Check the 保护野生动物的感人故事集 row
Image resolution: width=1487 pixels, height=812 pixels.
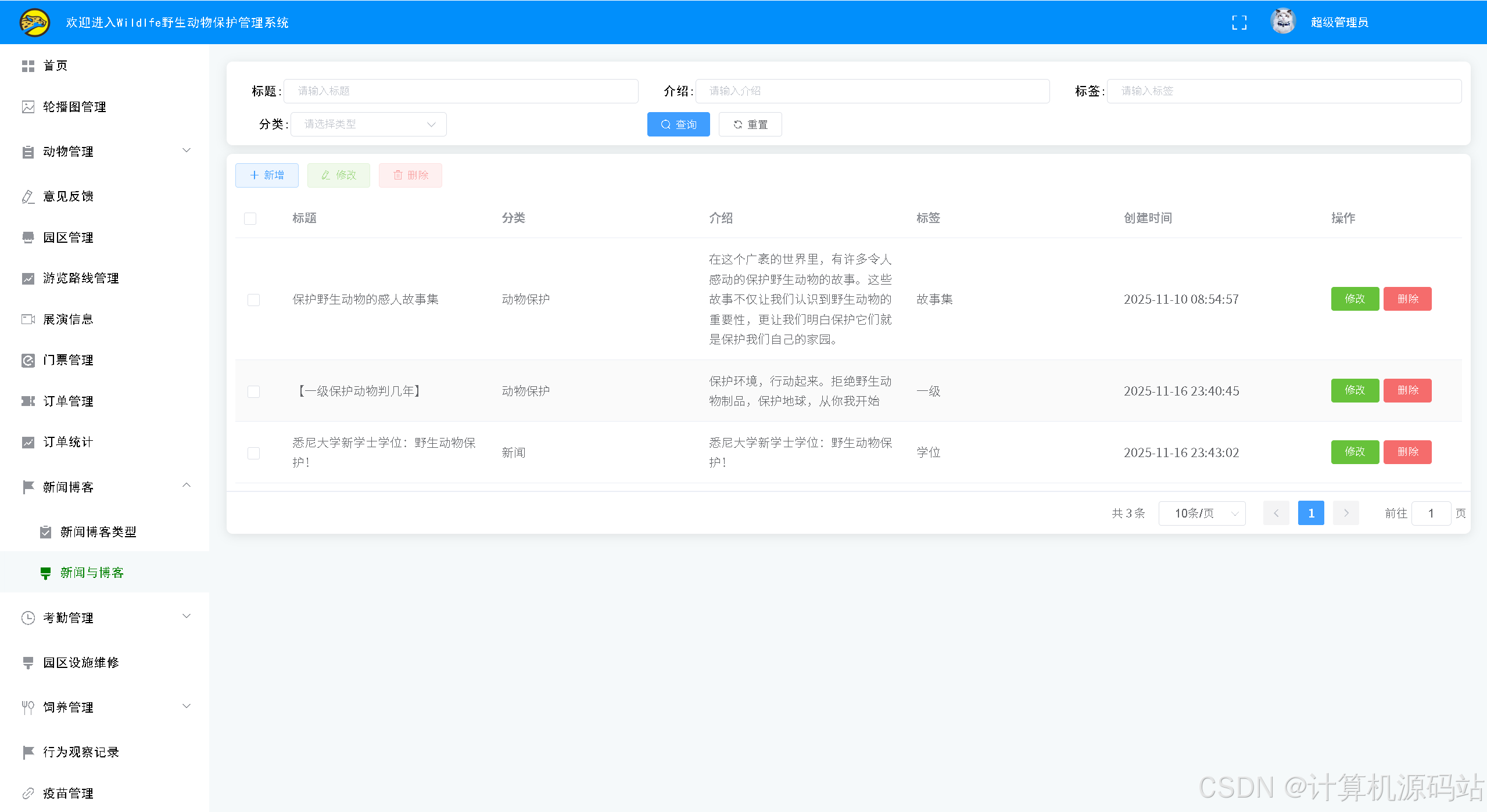pyautogui.click(x=253, y=300)
